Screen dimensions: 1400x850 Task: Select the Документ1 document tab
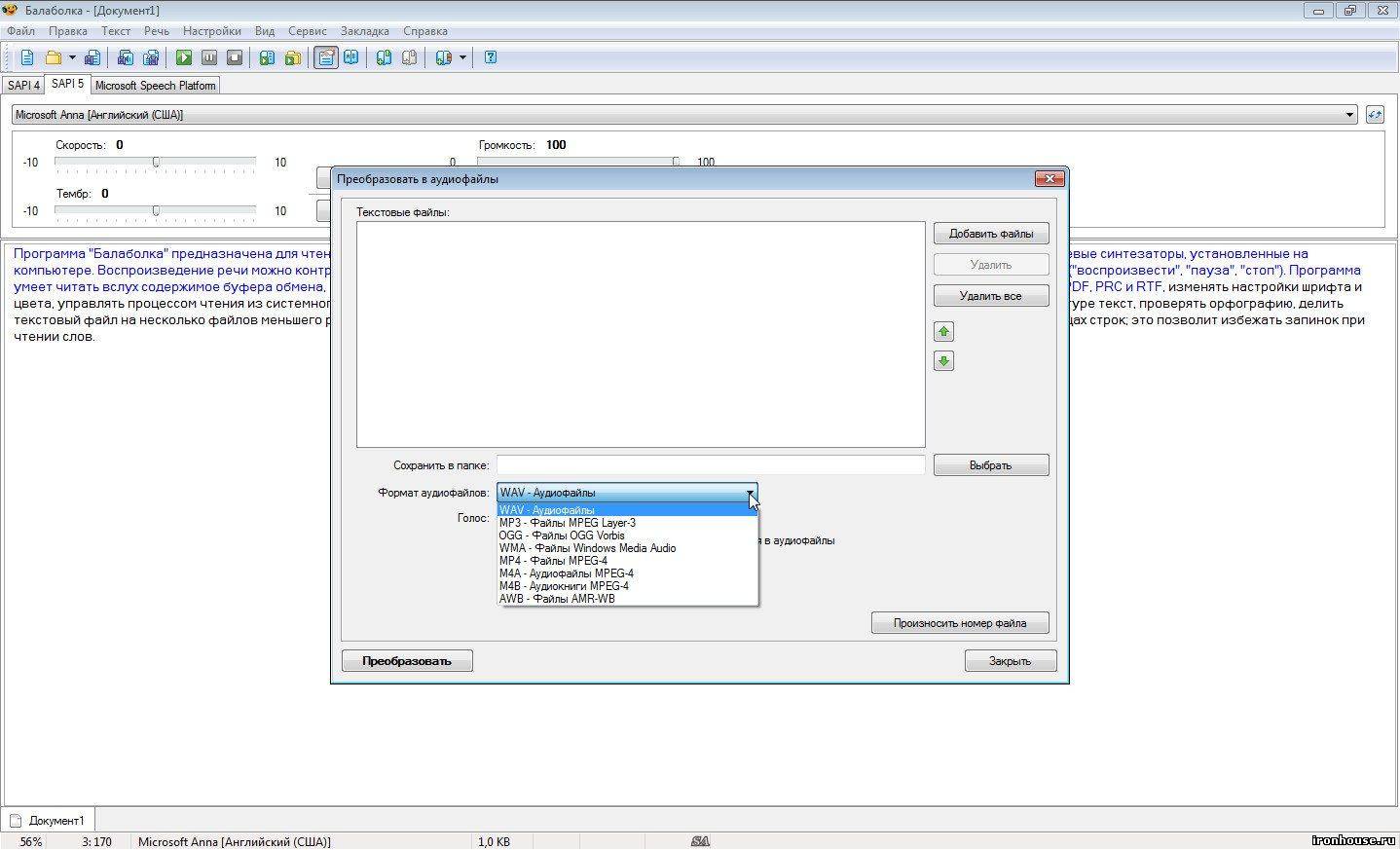coord(49,820)
